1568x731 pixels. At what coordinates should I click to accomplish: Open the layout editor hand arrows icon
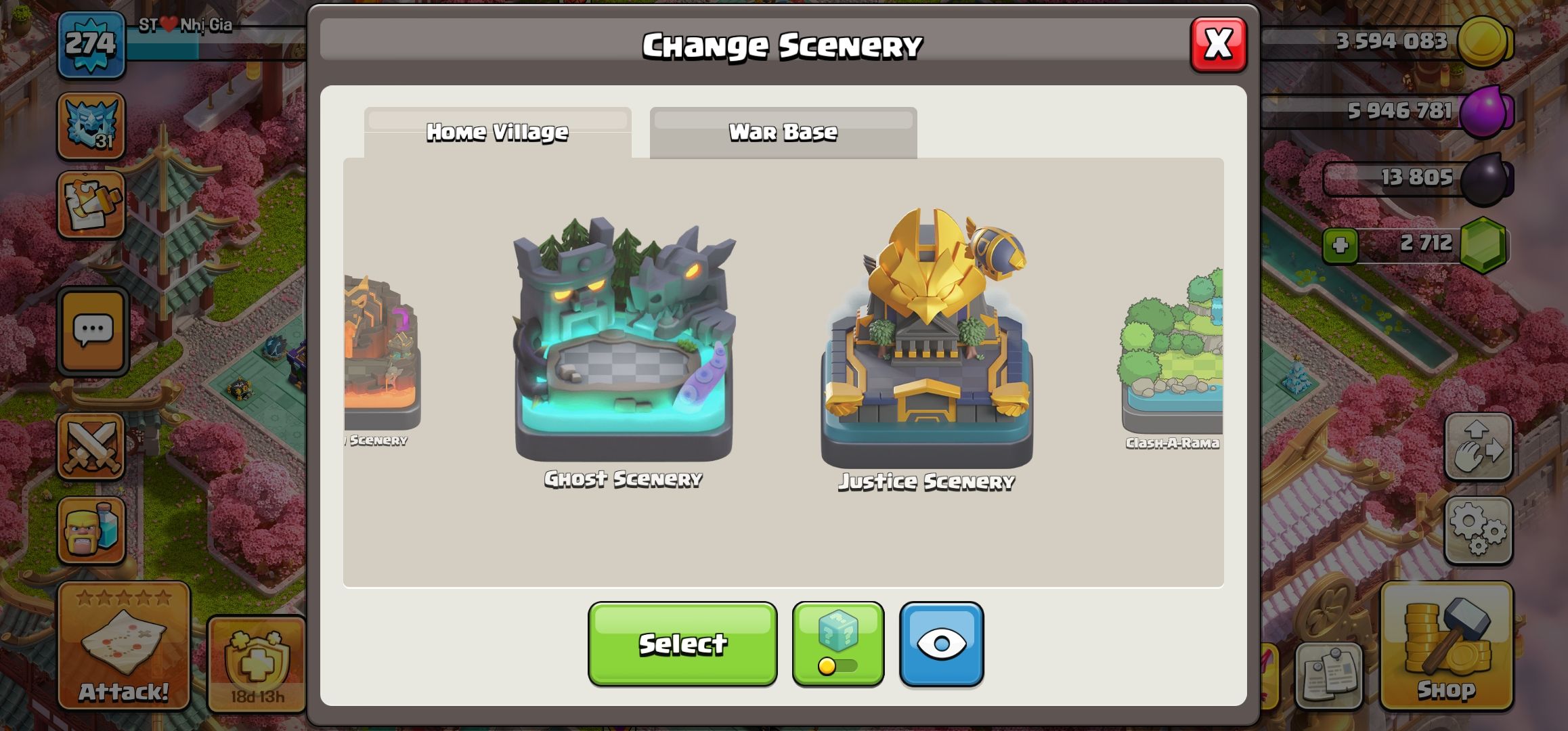tap(1479, 447)
